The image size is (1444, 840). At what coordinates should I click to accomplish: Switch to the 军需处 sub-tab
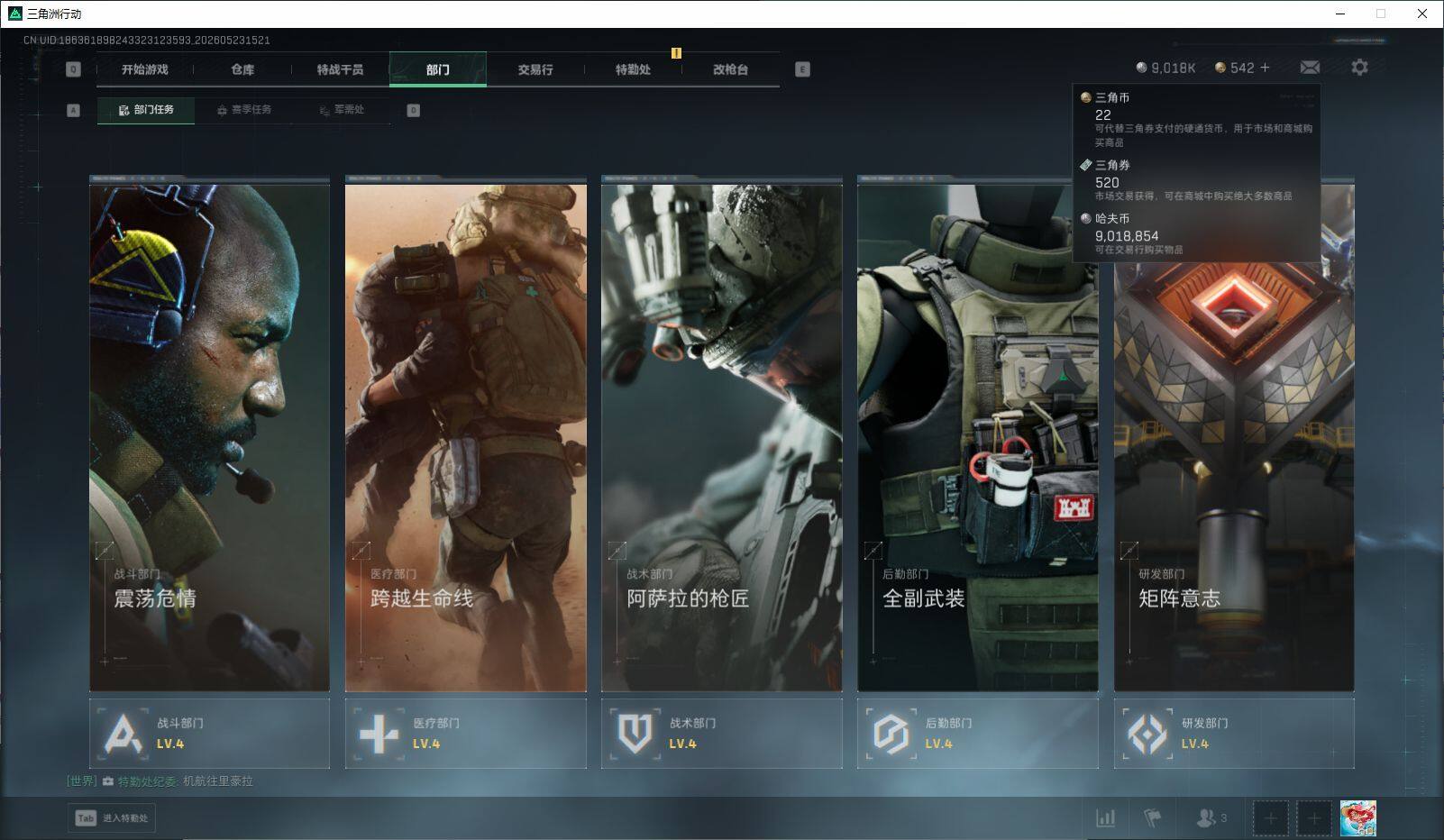point(342,110)
